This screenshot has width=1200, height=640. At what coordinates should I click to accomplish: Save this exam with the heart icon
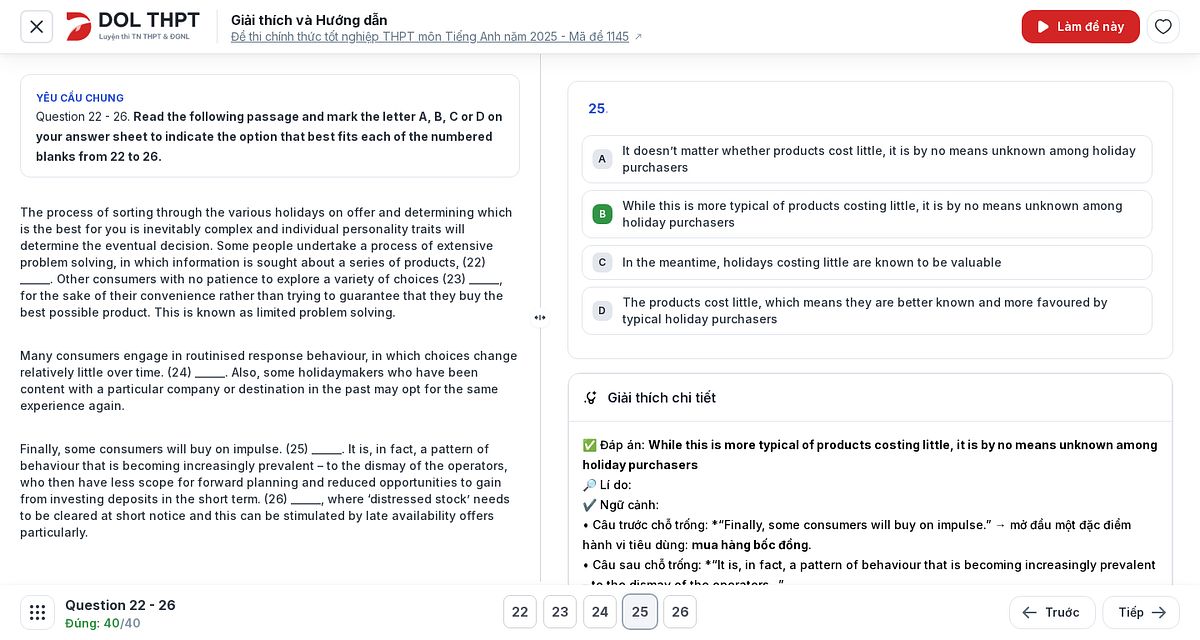tap(1163, 27)
